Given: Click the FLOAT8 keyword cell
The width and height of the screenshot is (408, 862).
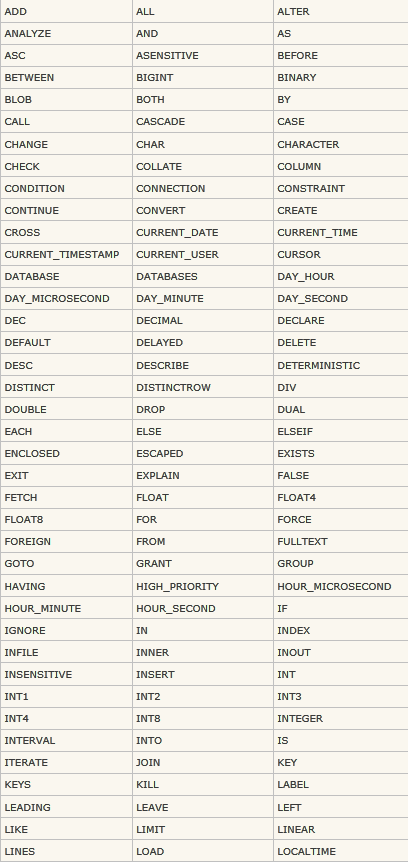Looking at the screenshot, I should point(67,520).
